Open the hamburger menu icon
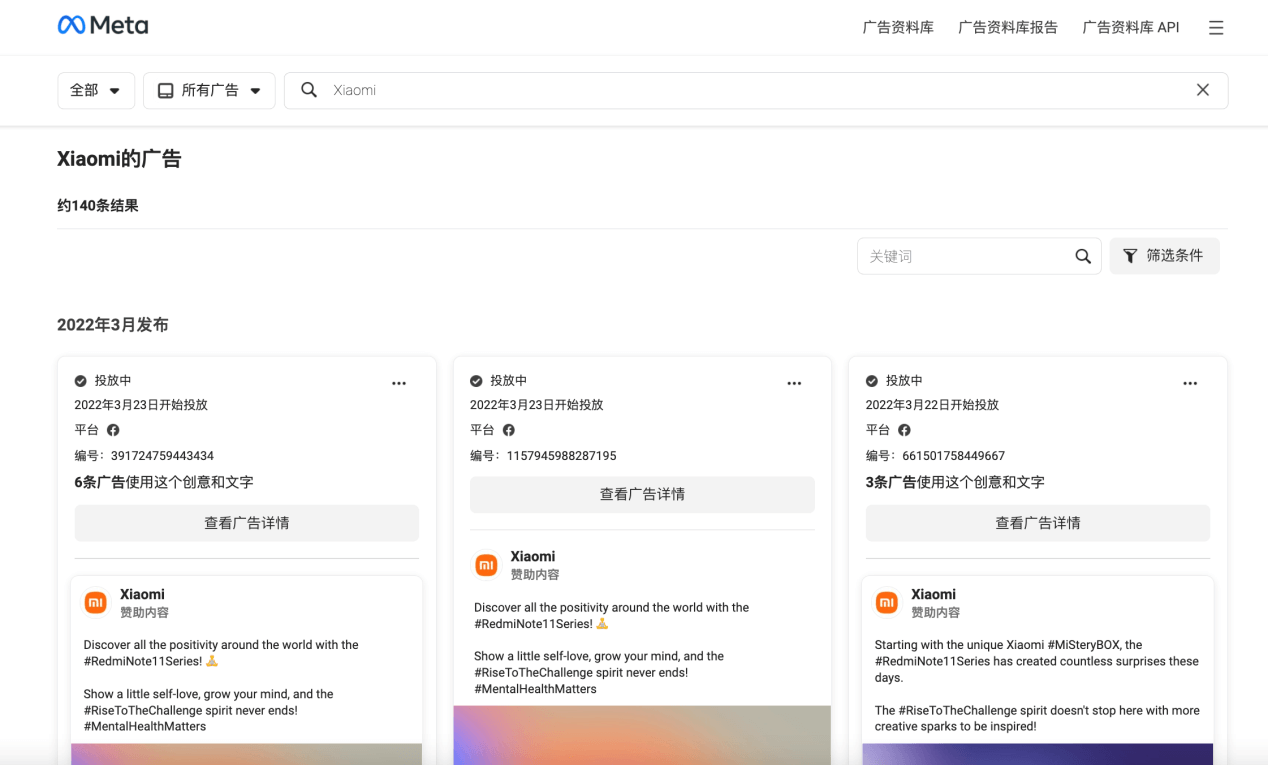Image resolution: width=1268 pixels, height=765 pixels. click(1215, 28)
